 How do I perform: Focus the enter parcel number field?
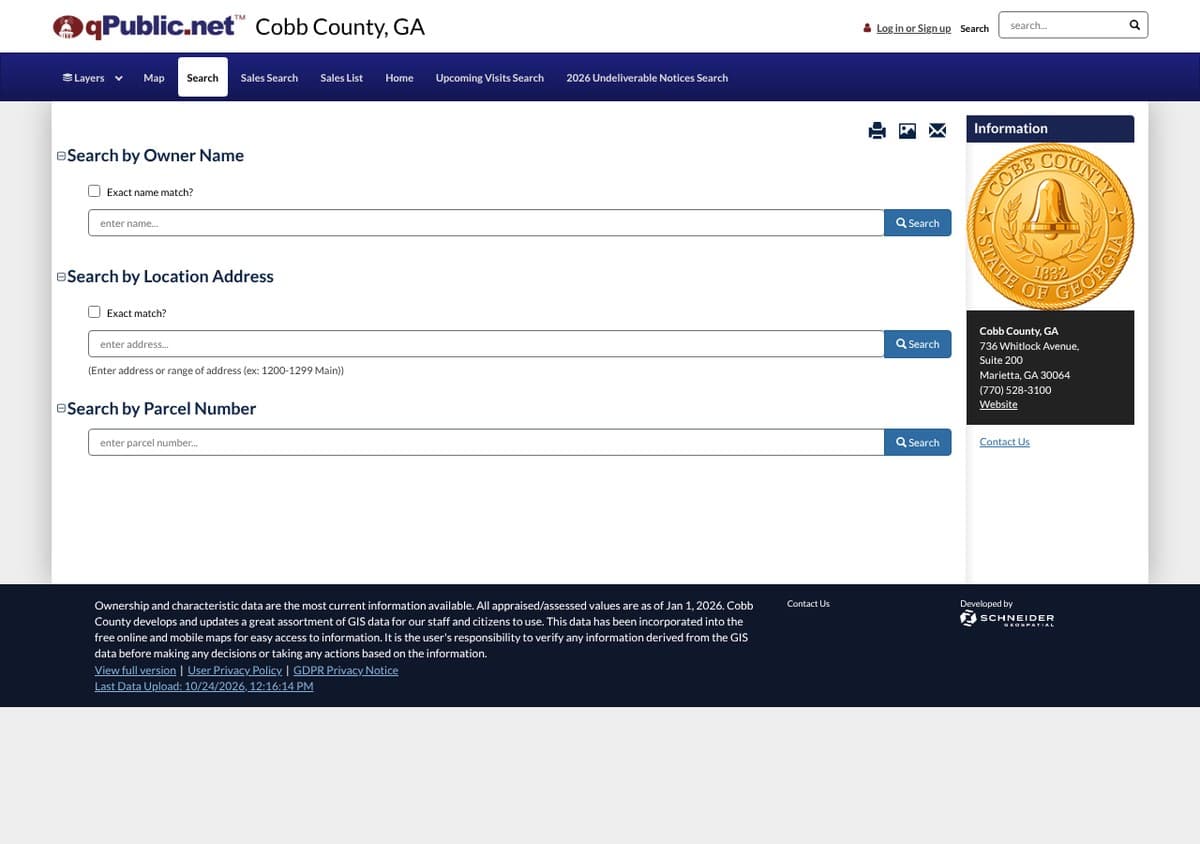pos(486,442)
